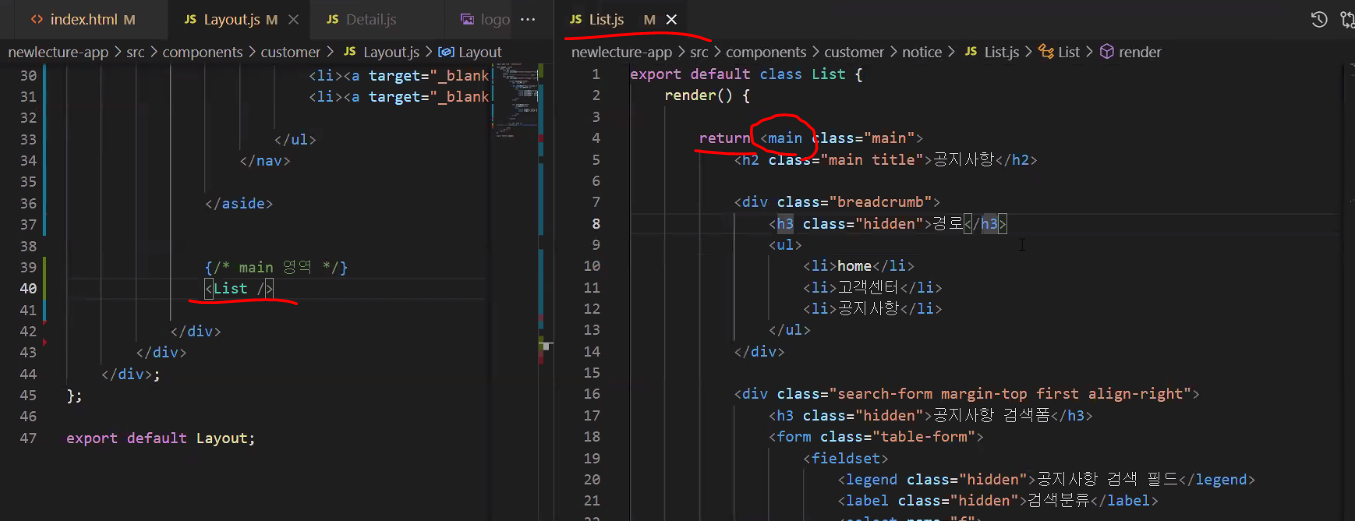Click the '<li>home</li>' line
1355x521 pixels.
tap(858, 266)
